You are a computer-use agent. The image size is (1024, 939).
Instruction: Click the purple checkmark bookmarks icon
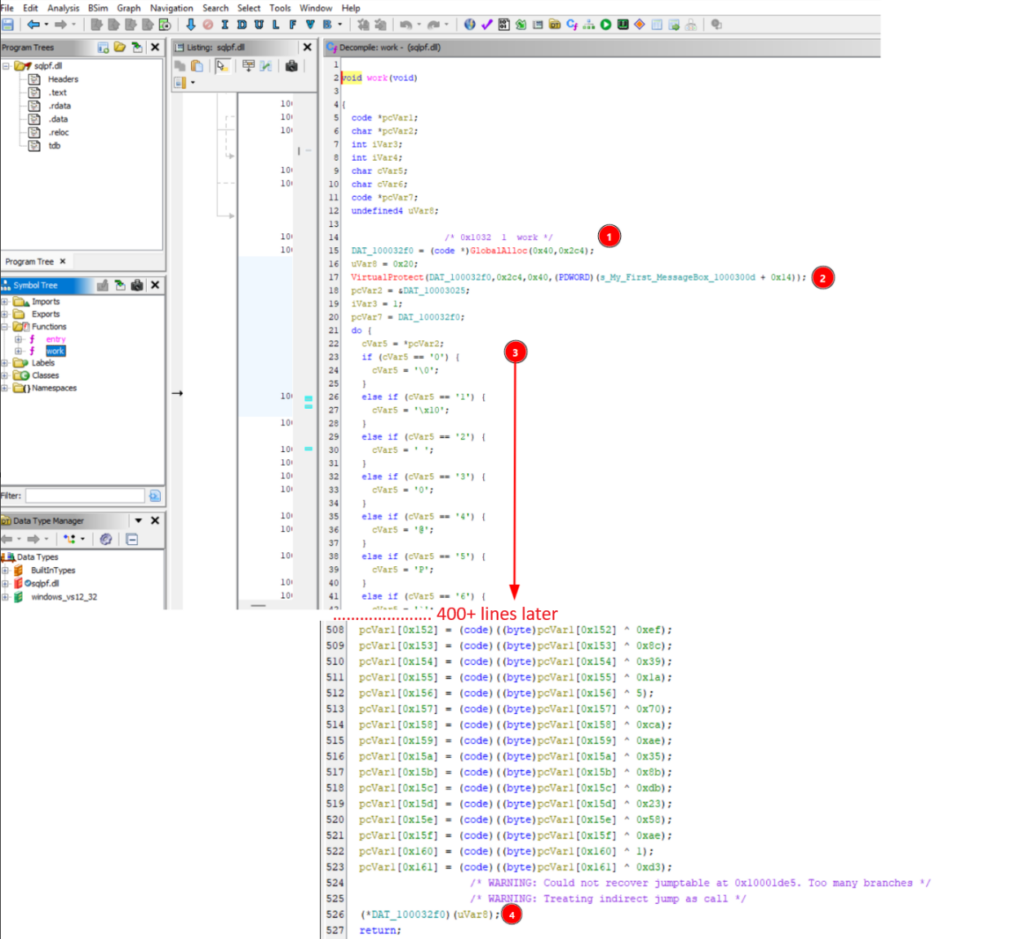[487, 25]
